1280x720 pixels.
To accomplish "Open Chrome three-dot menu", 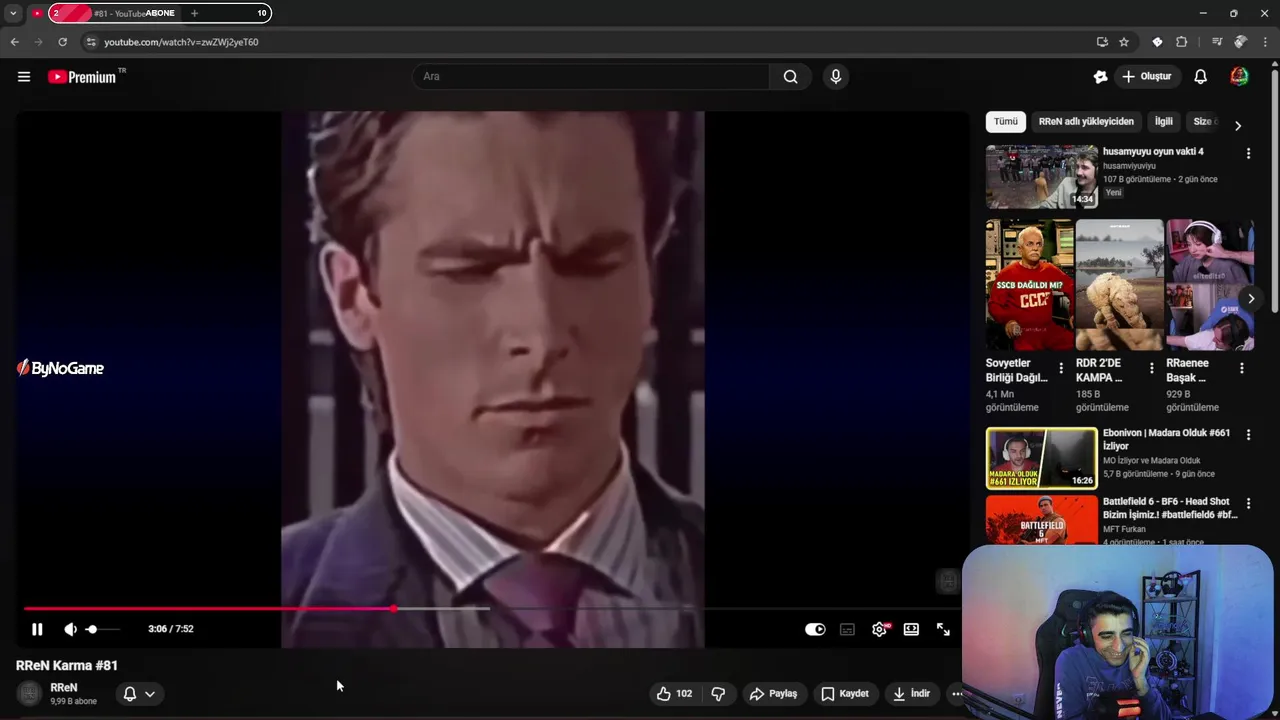I will tap(1265, 42).
